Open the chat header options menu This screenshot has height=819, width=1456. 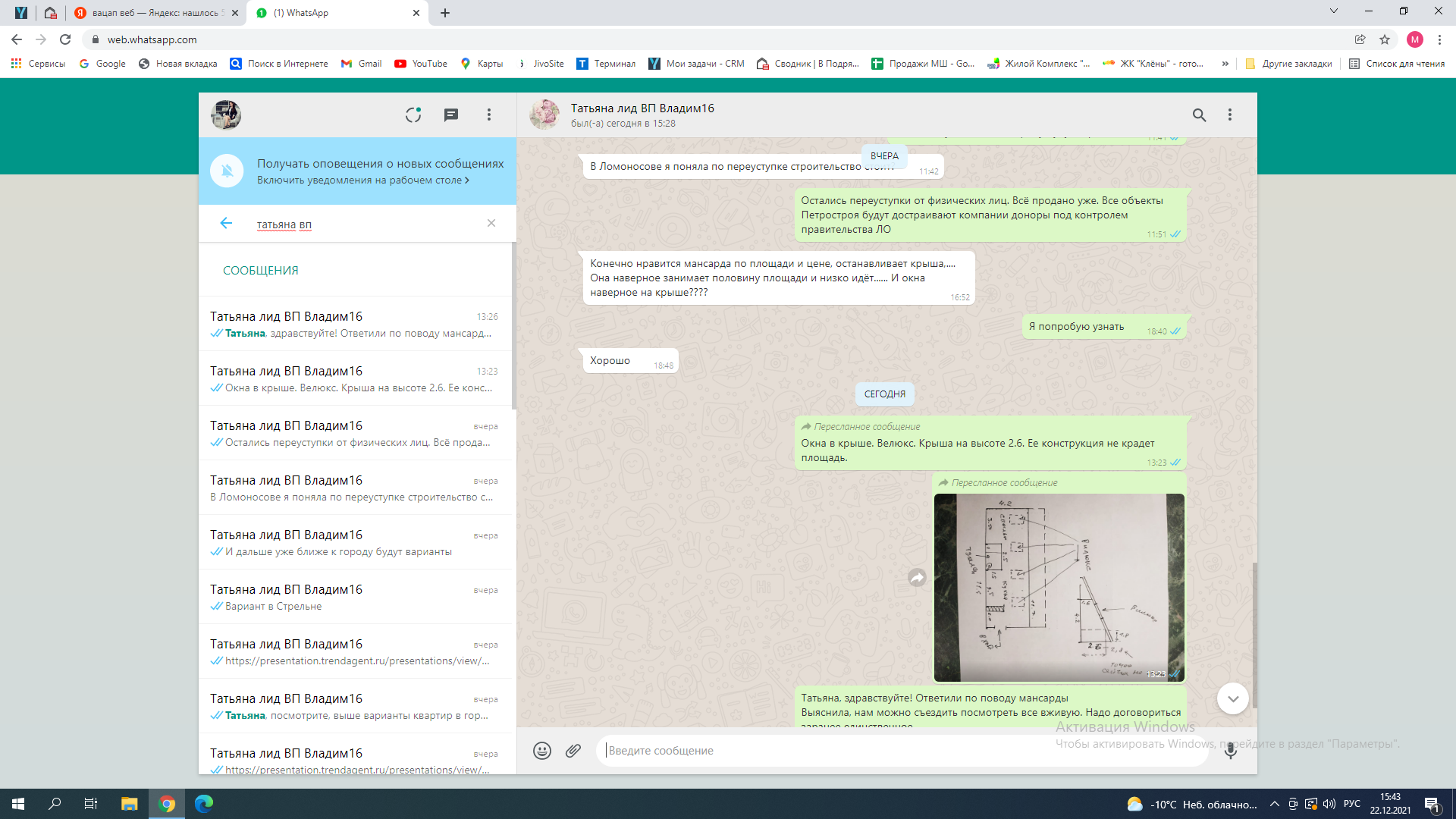(x=1230, y=115)
